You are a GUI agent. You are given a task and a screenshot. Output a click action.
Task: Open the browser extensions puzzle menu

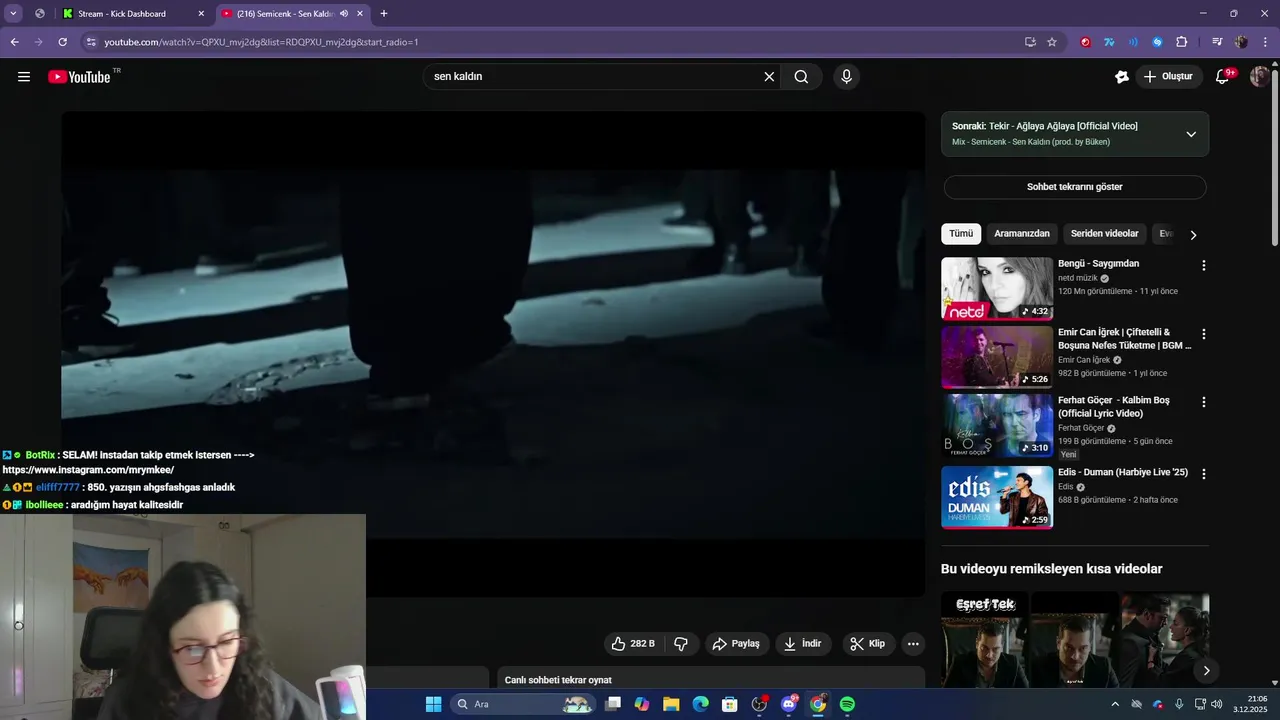(x=1182, y=42)
